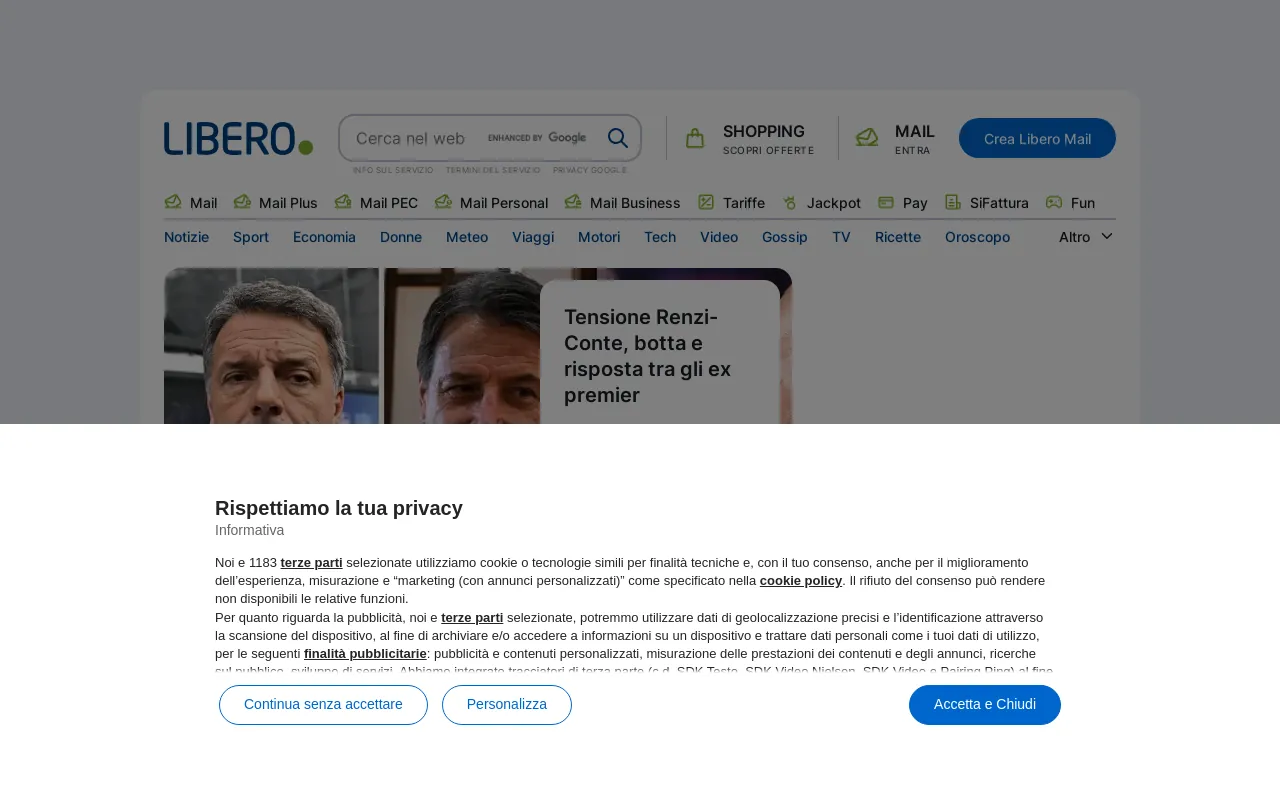The width and height of the screenshot is (1280, 800).
Task: Click the SiFattura document icon
Action: (x=953, y=202)
